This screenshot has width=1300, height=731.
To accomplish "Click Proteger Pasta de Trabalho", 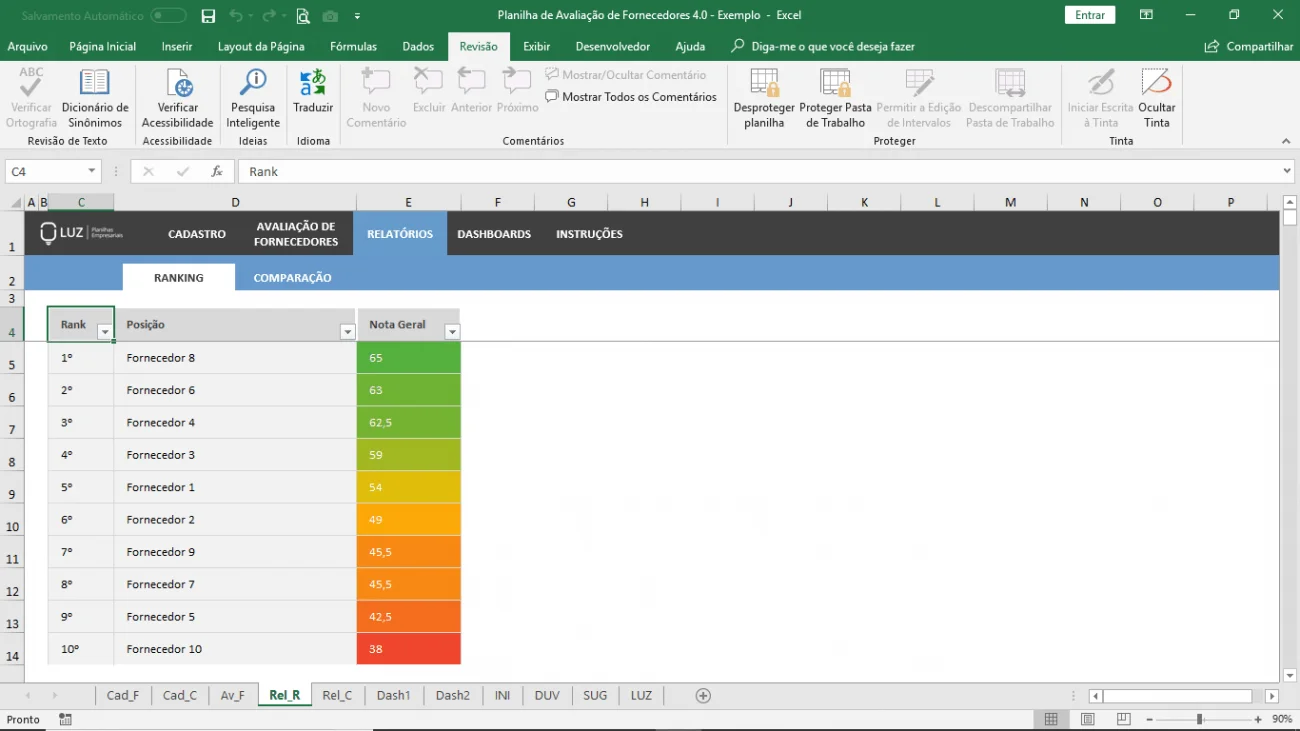I will coord(835,98).
